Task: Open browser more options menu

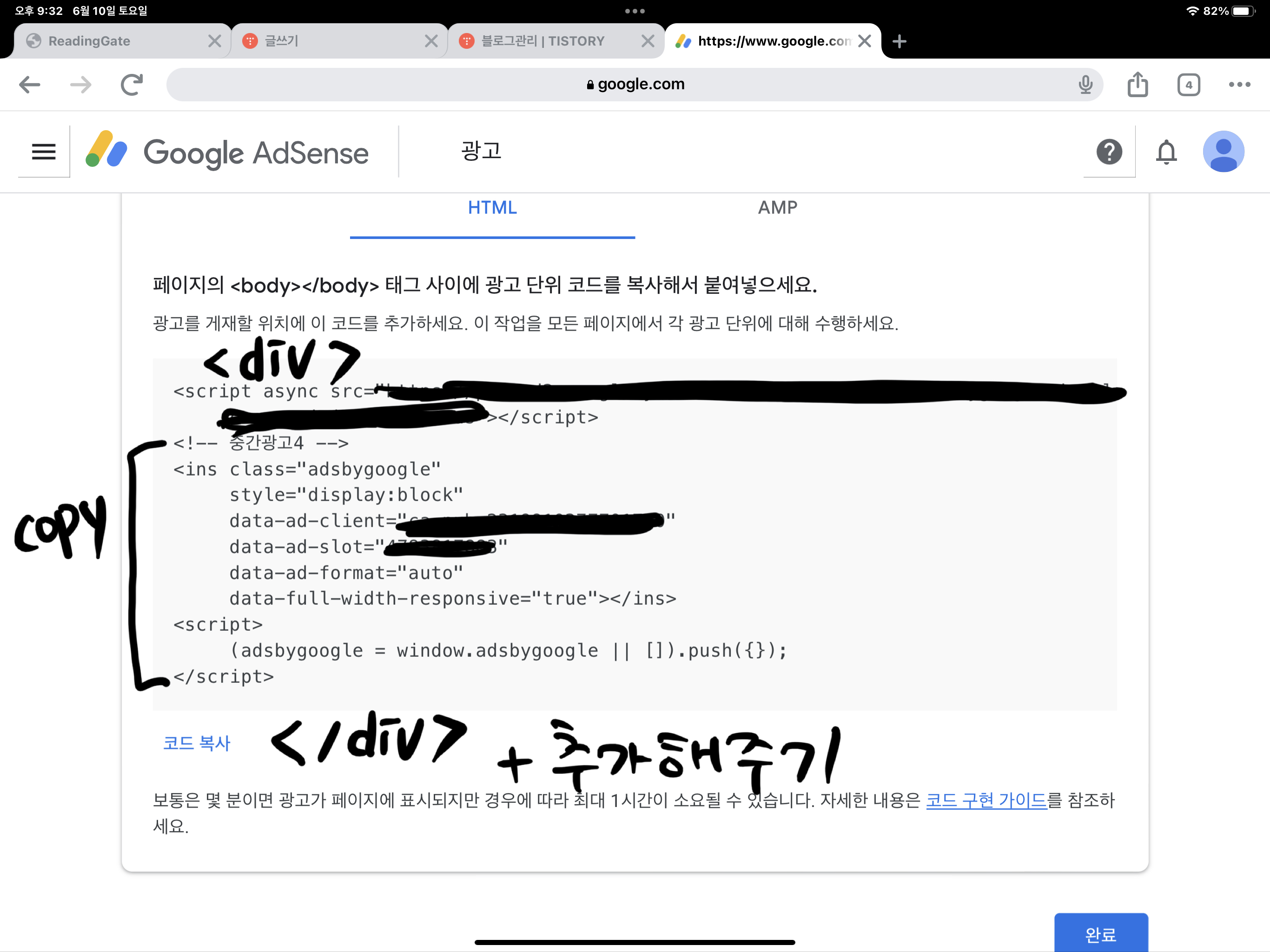Action: coord(1239,85)
